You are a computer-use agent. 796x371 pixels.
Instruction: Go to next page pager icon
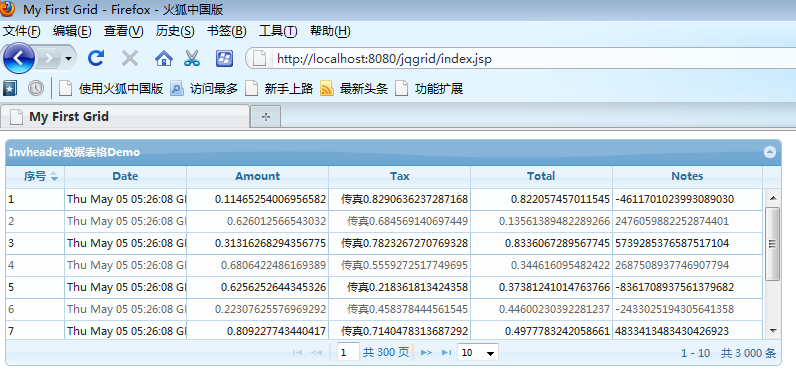click(426, 352)
